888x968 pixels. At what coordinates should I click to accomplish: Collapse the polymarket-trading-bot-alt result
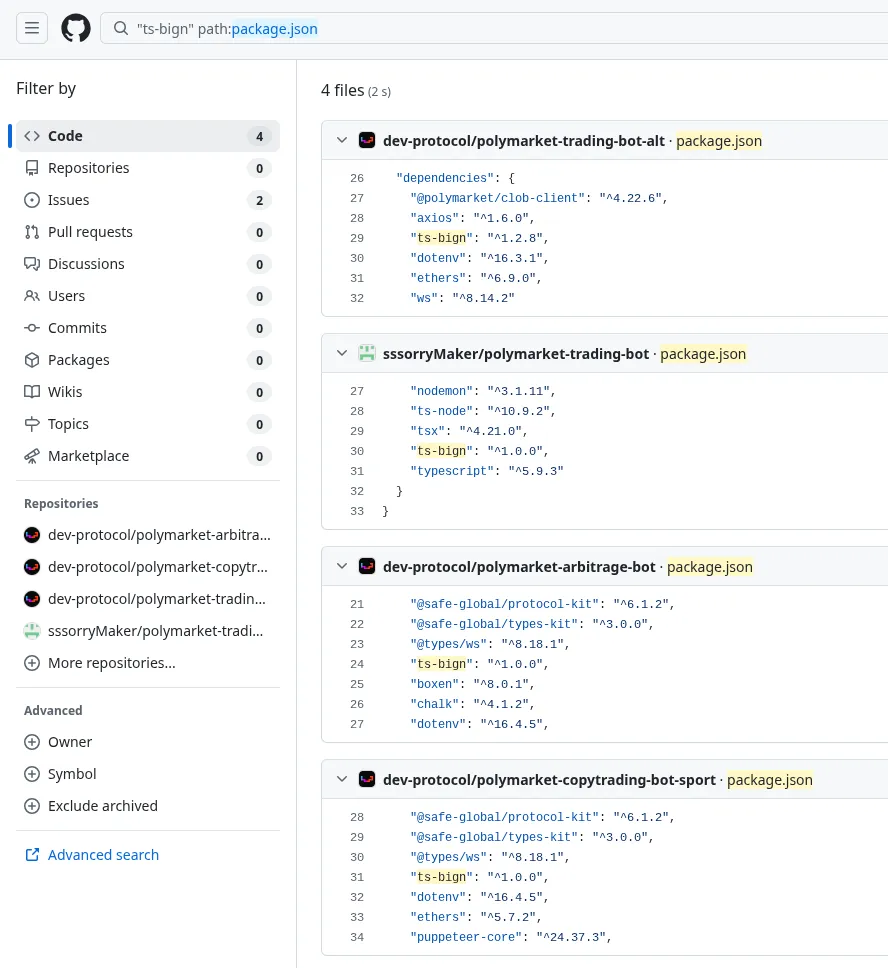[342, 140]
